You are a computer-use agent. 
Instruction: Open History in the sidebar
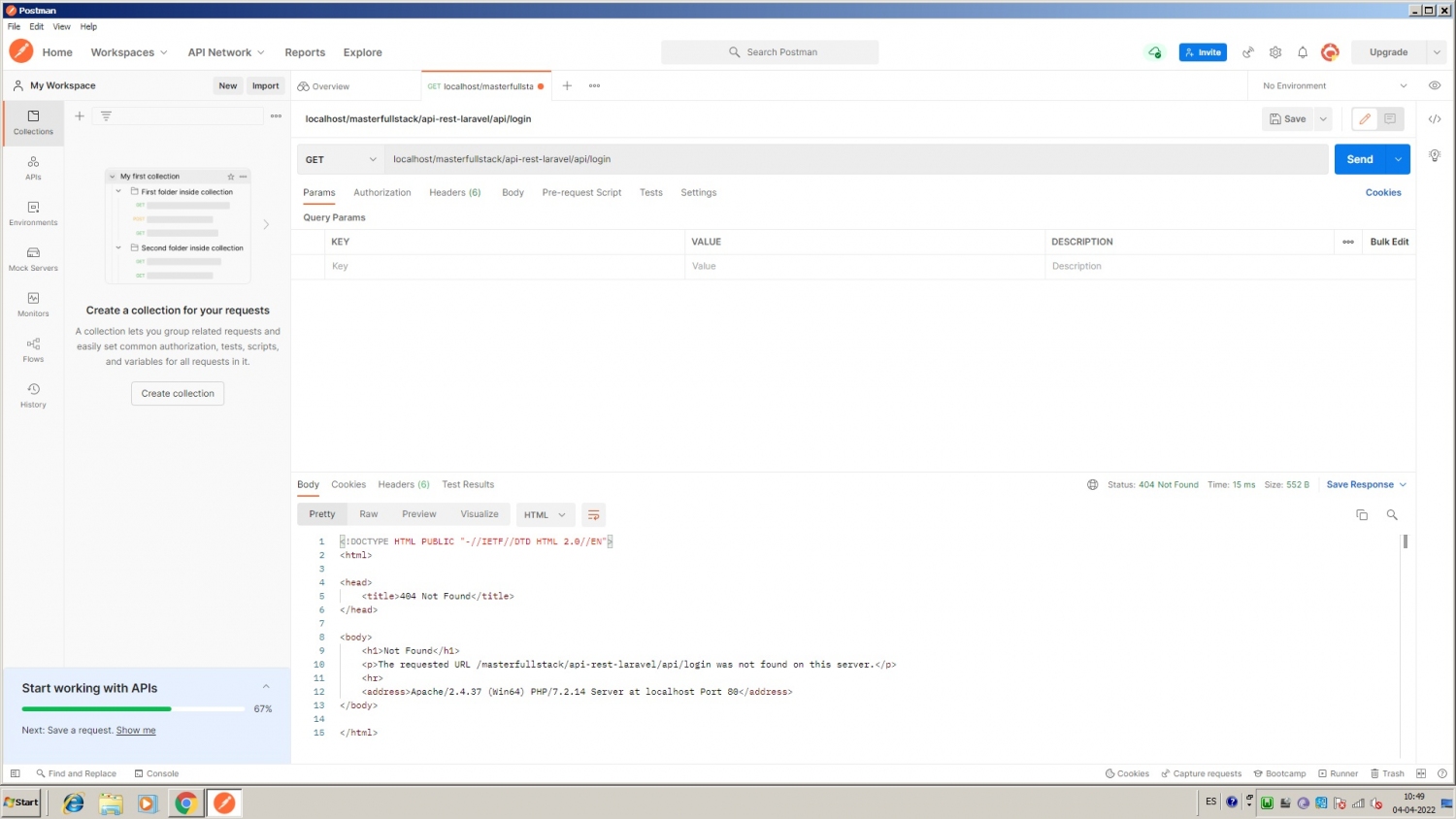tap(33, 396)
